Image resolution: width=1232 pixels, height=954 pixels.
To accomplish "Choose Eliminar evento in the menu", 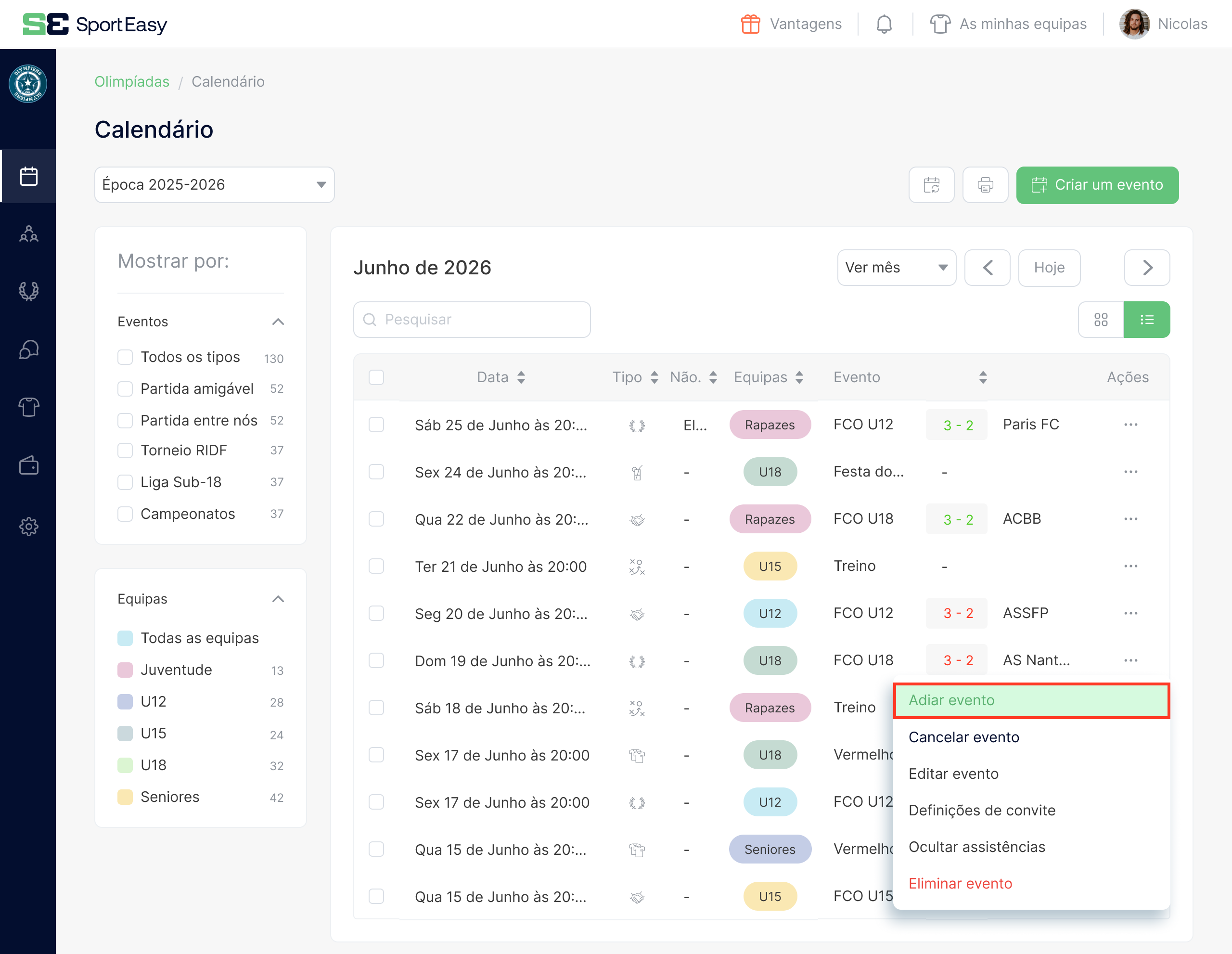I will coord(960,883).
